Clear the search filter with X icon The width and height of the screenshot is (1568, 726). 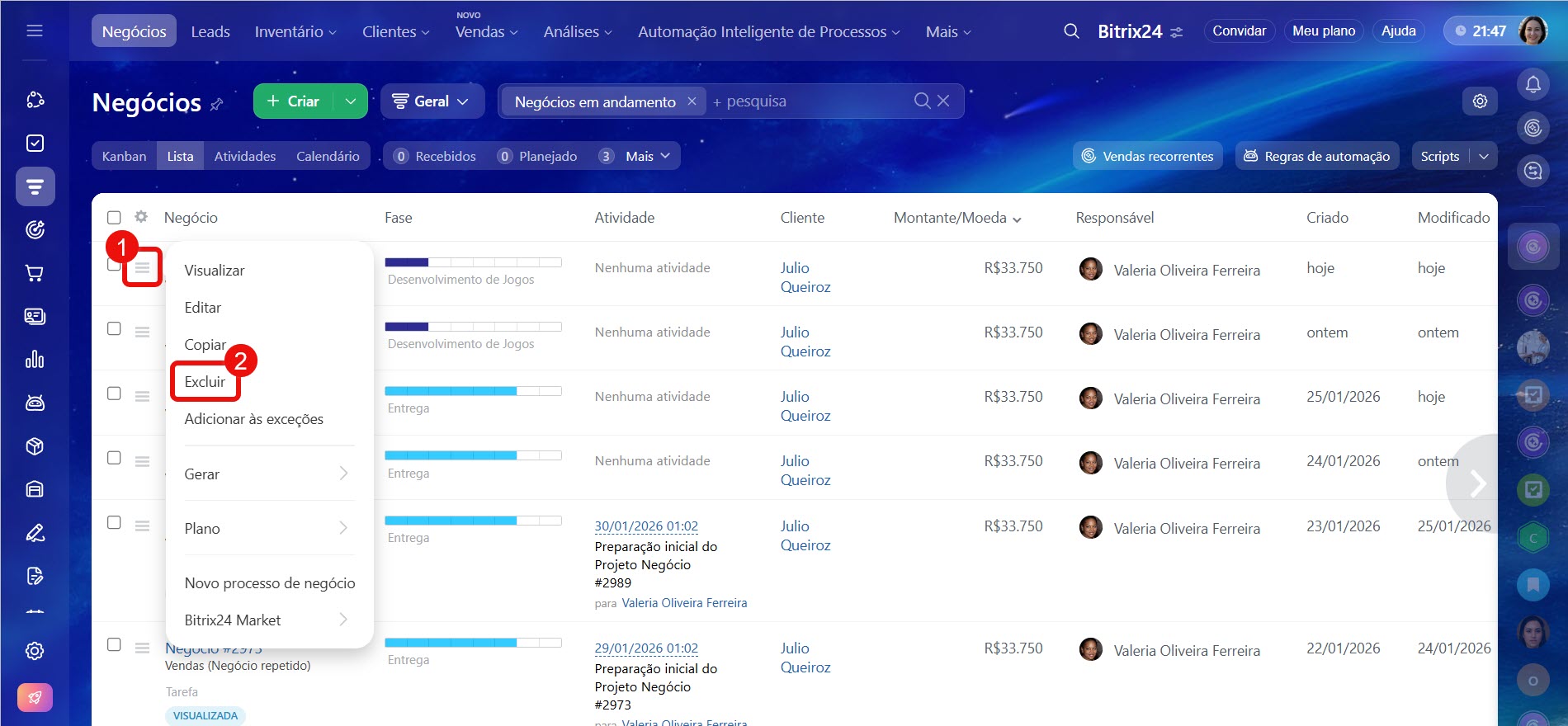pyautogui.click(x=943, y=101)
